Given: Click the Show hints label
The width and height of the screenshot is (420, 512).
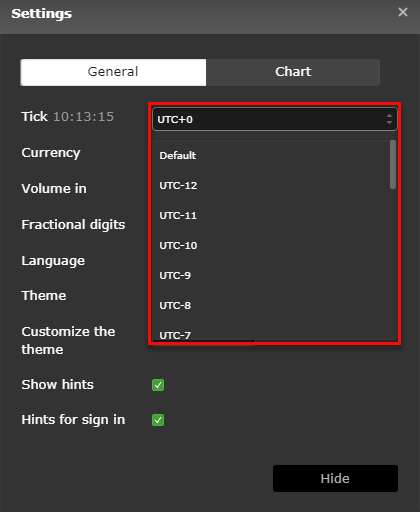Looking at the screenshot, I should (x=57, y=385).
